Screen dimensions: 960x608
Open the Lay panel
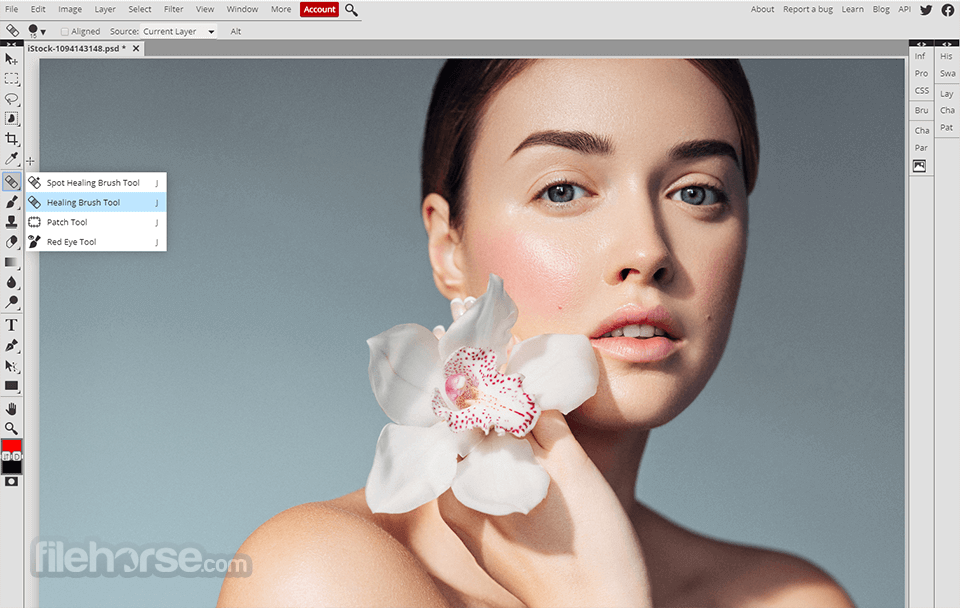click(x=947, y=94)
